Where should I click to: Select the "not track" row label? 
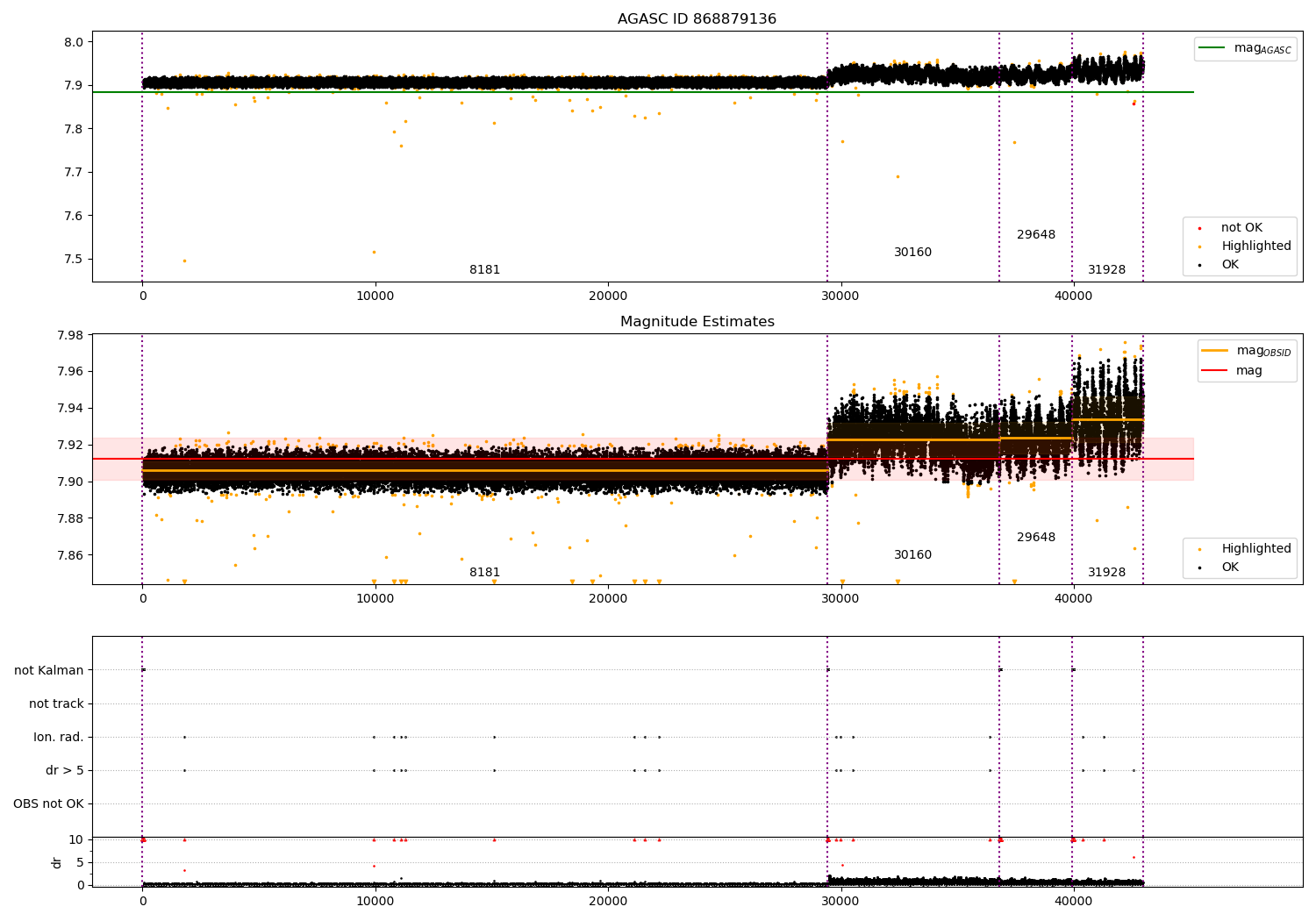coord(56,704)
